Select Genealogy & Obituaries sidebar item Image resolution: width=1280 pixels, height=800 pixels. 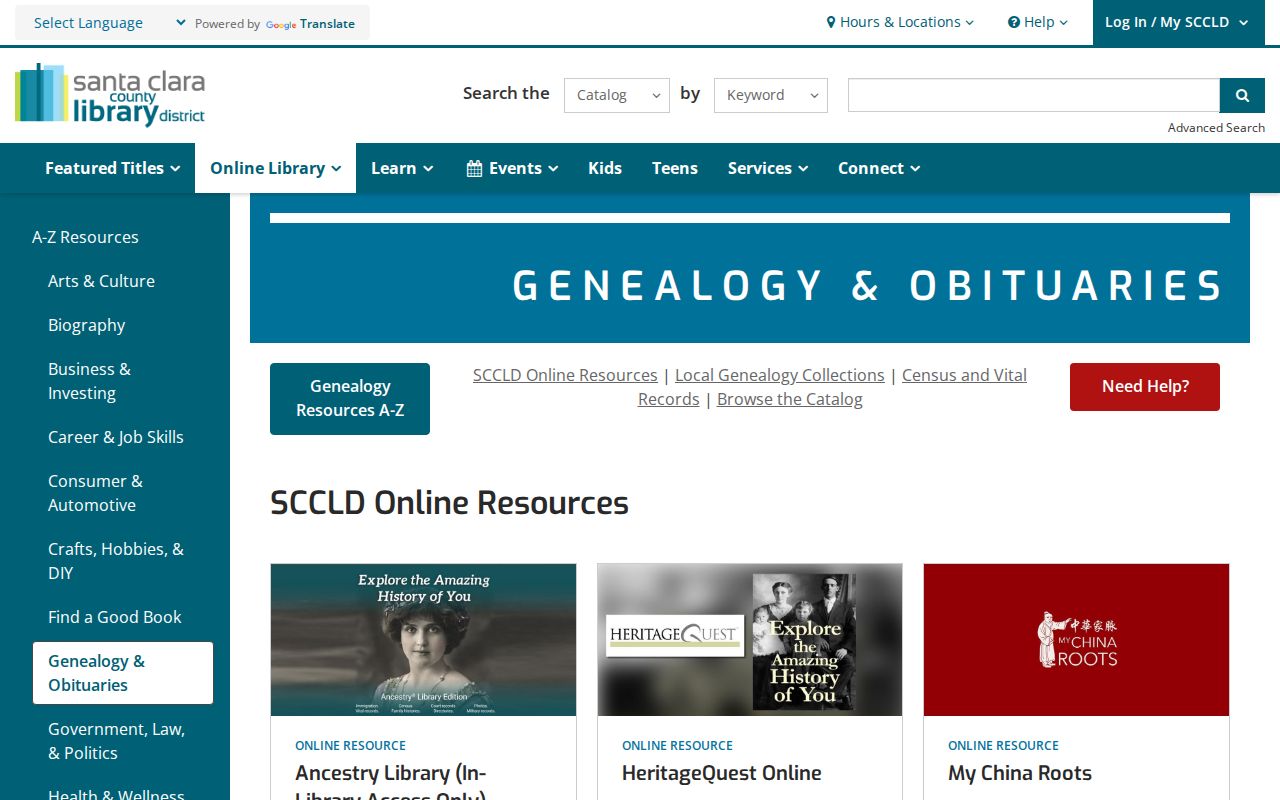(x=123, y=673)
